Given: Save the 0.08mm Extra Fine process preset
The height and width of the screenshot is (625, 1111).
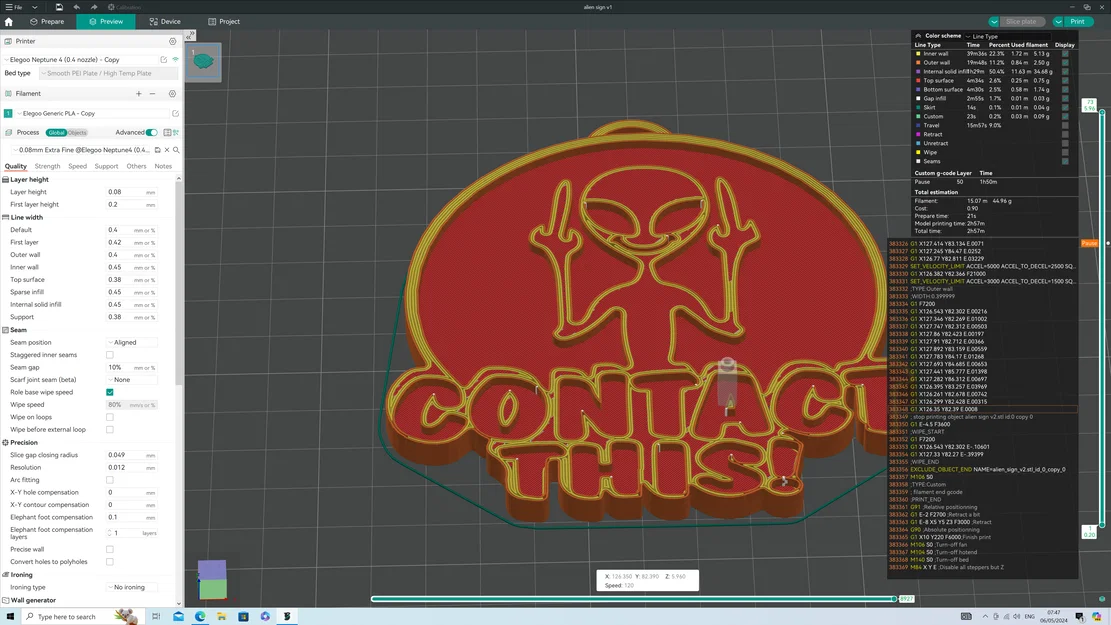Looking at the screenshot, I should pos(157,150).
